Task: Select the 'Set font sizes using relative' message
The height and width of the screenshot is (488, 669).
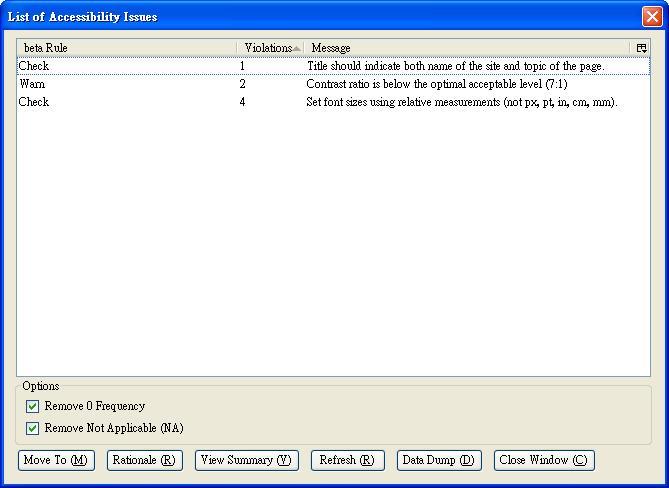Action: point(462,102)
